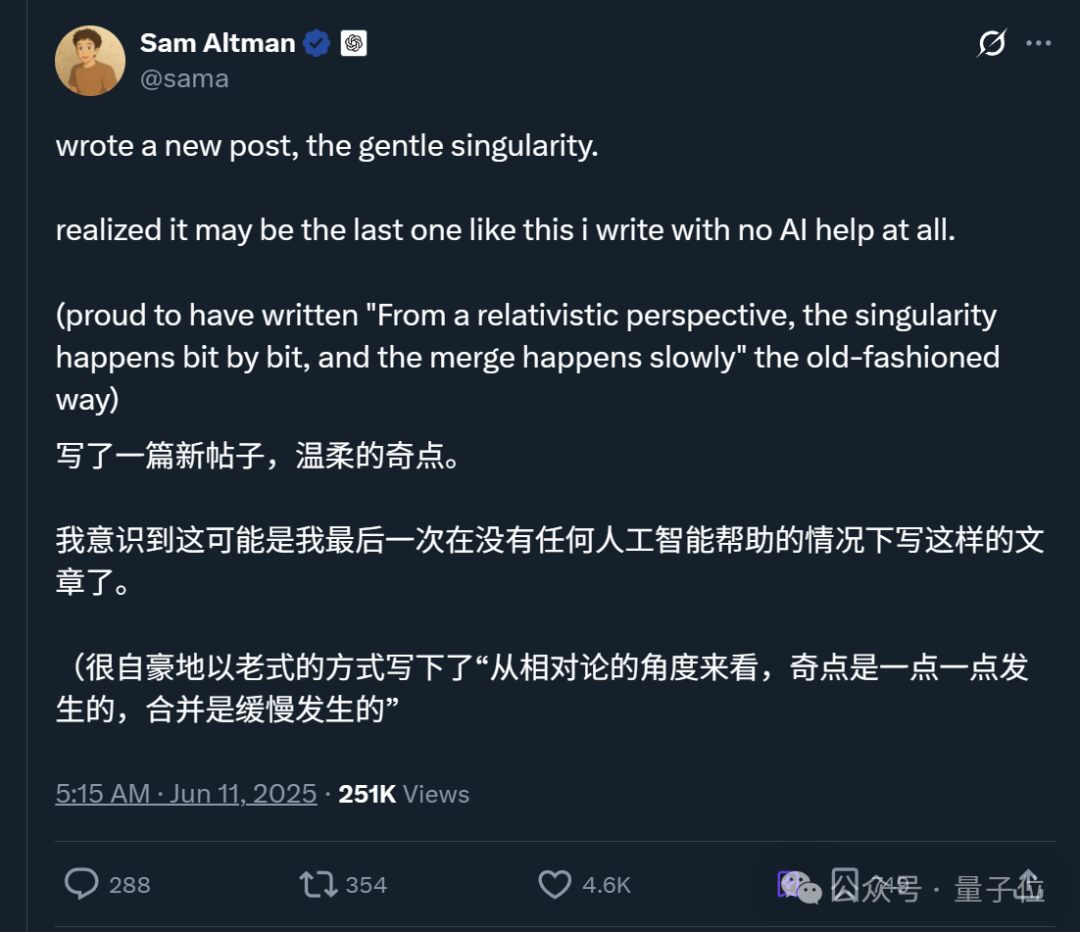The image size is (1080, 932).
Task: Click the 4.6K likes count
Action: coord(606,885)
